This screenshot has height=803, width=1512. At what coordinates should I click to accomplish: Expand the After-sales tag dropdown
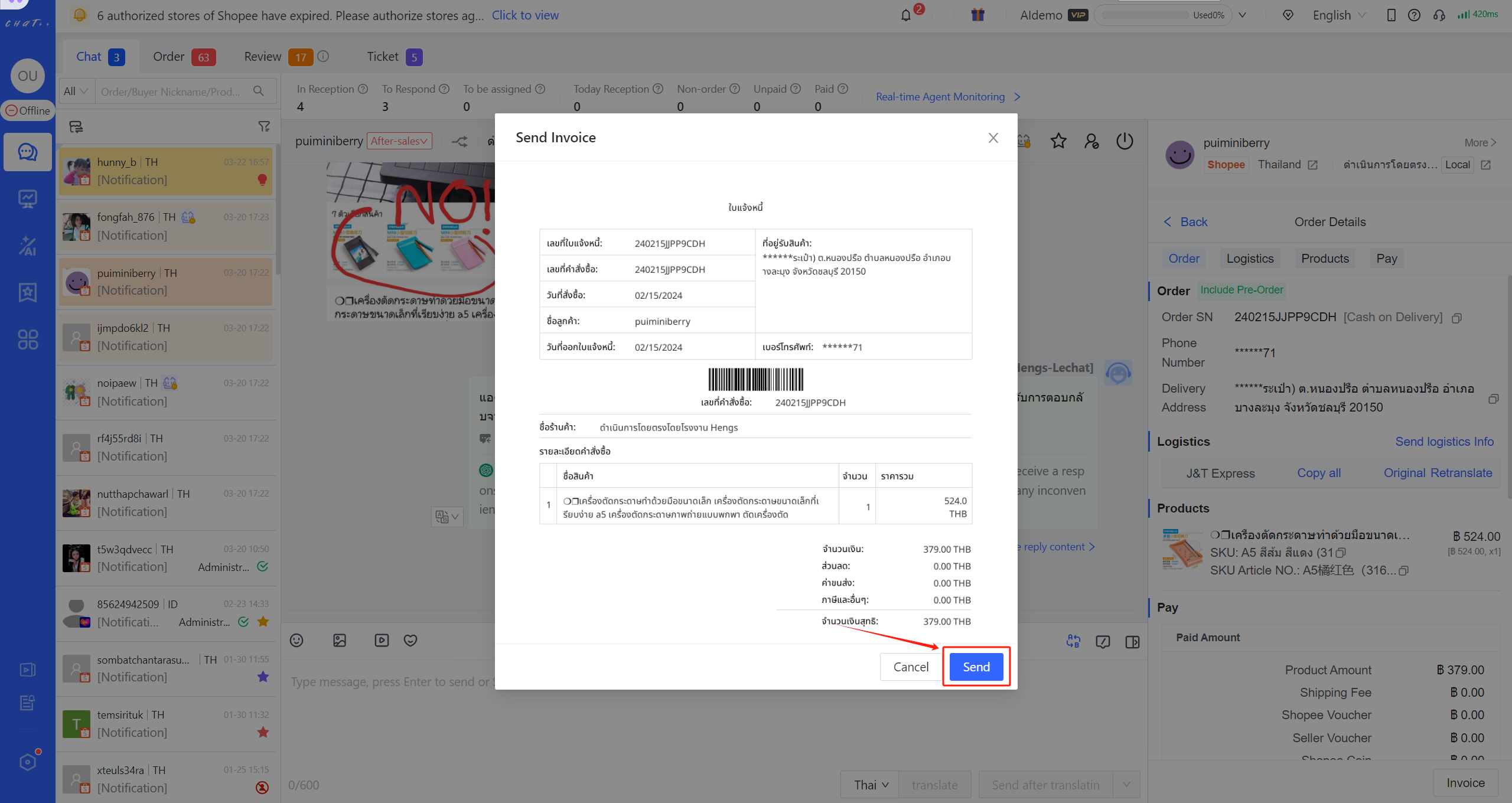point(399,141)
